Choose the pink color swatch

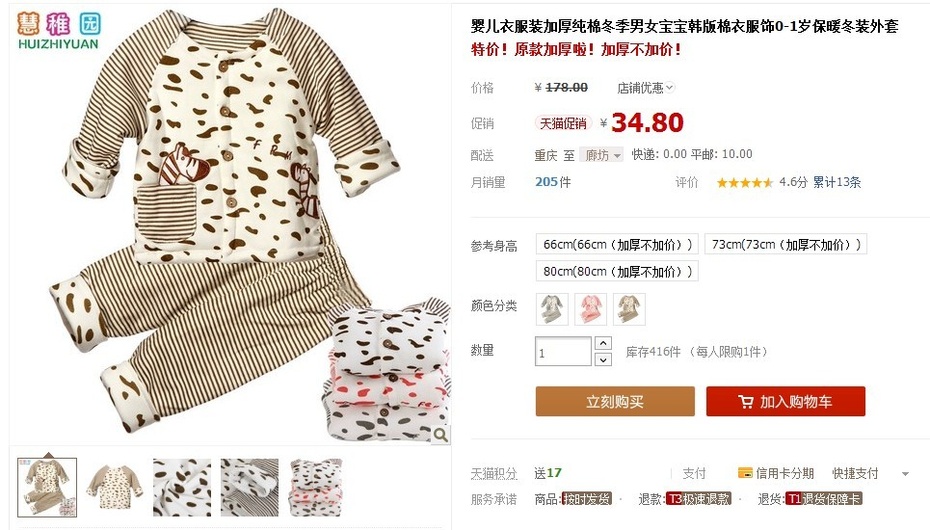(x=590, y=309)
